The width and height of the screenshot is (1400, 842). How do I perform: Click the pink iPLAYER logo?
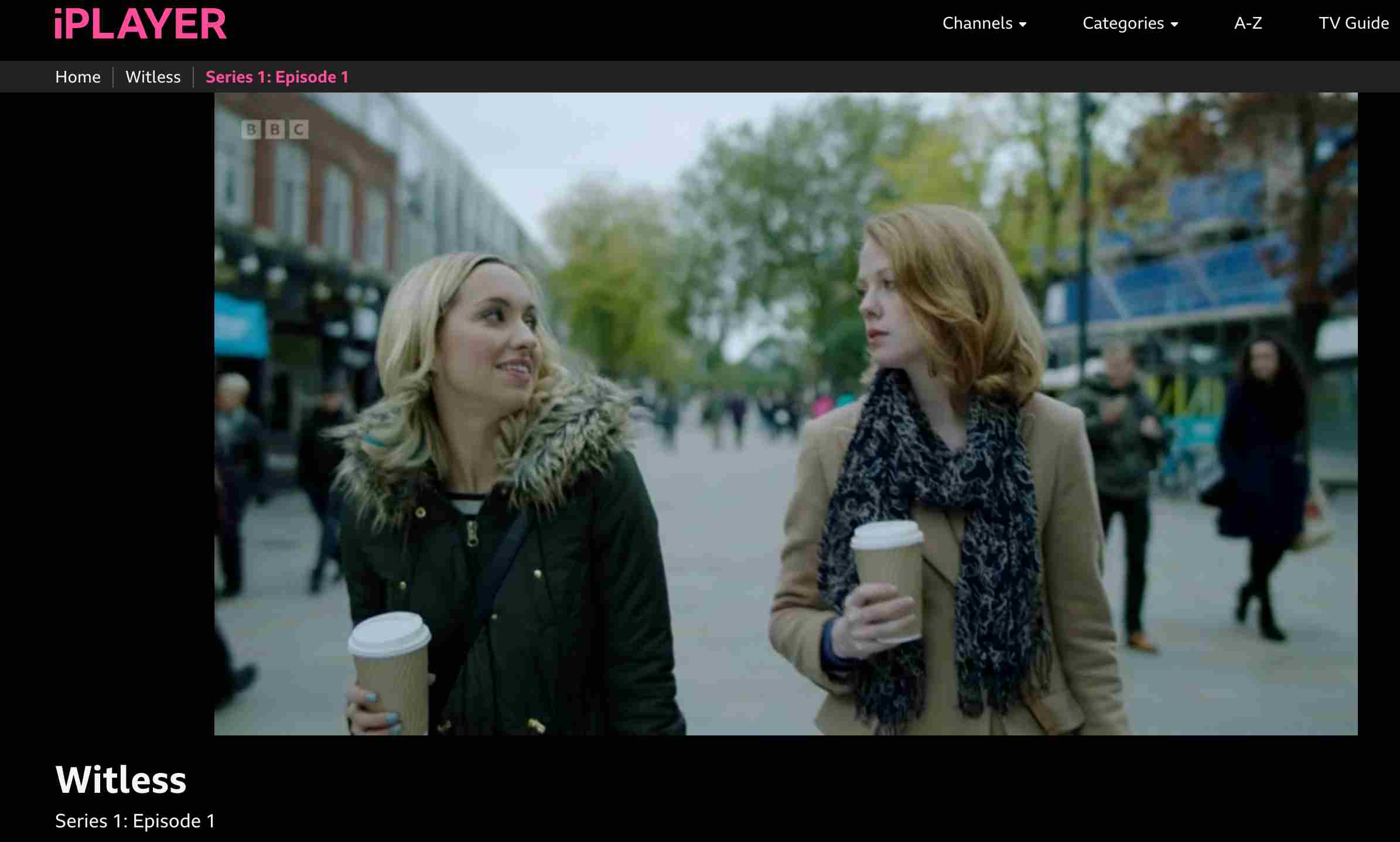pos(141,25)
